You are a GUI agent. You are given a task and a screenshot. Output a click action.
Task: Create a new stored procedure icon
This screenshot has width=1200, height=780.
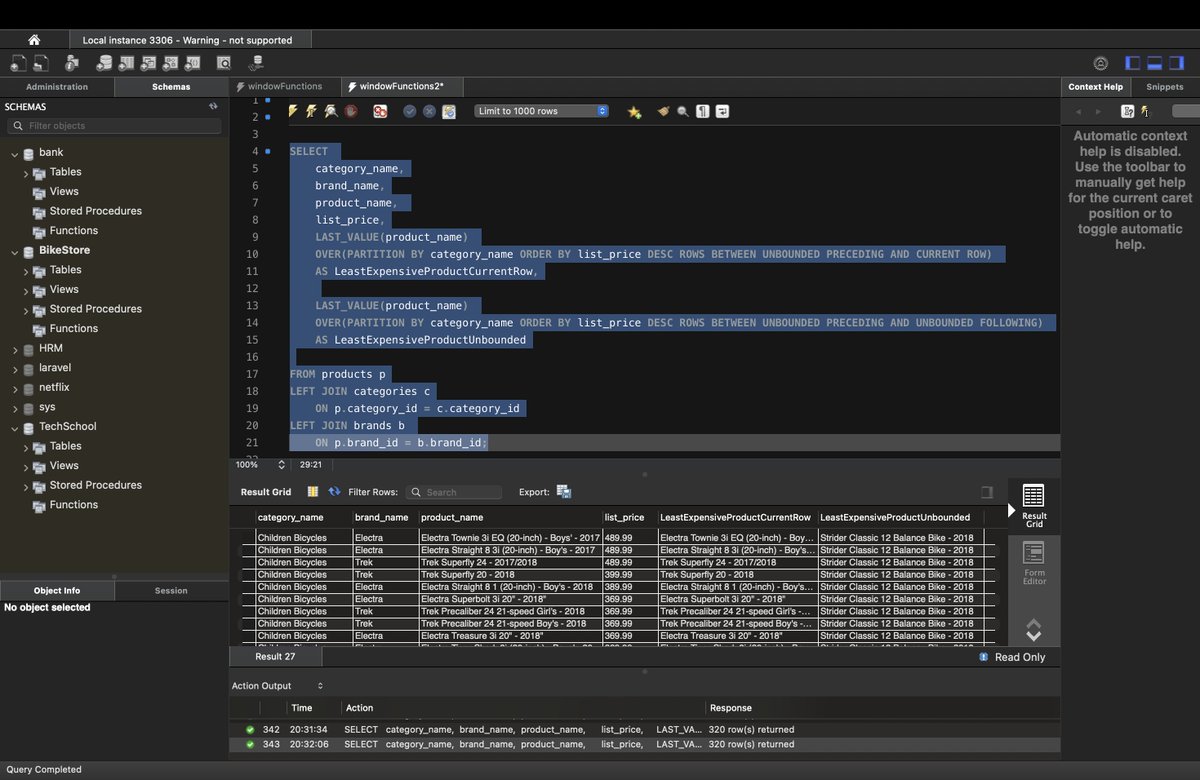(170, 63)
